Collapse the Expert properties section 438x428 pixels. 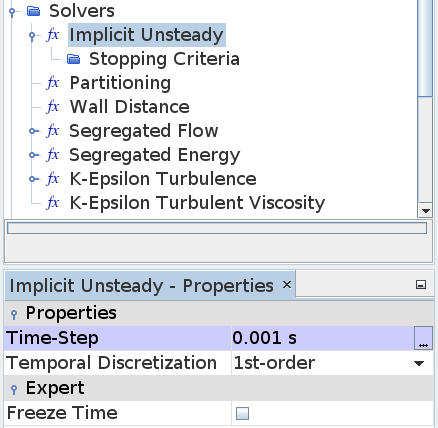[14, 389]
